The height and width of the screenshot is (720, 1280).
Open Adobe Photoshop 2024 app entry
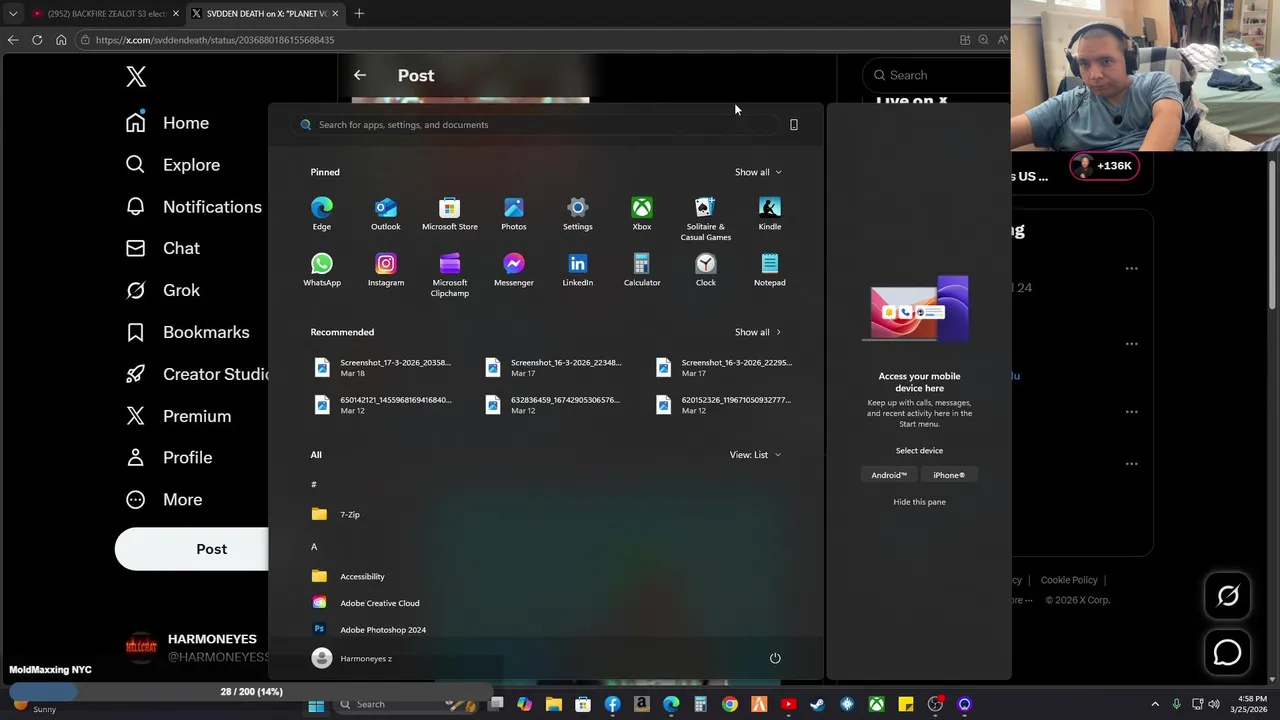click(x=368, y=630)
